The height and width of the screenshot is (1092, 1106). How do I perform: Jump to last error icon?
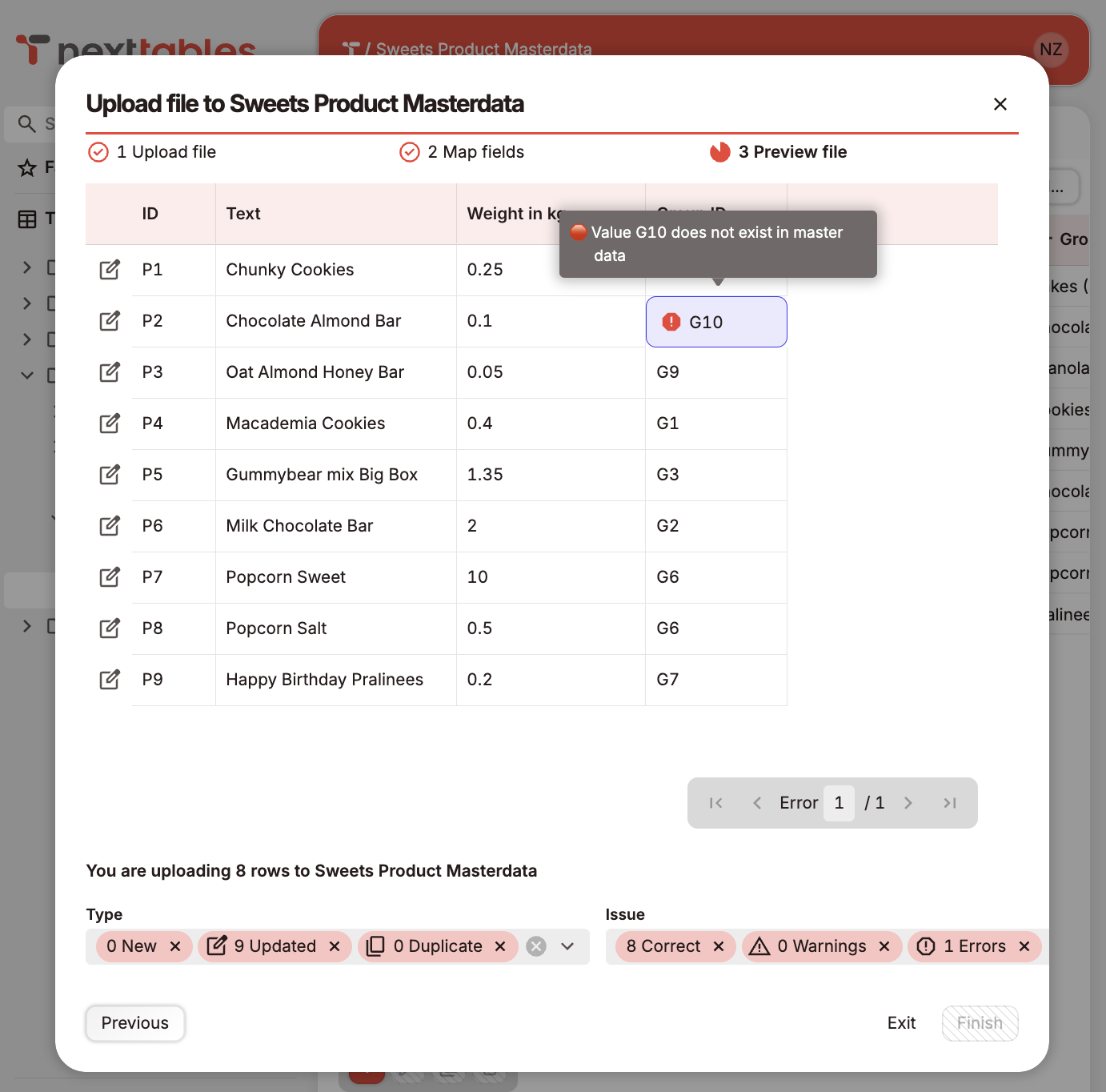pyautogui.click(x=950, y=803)
